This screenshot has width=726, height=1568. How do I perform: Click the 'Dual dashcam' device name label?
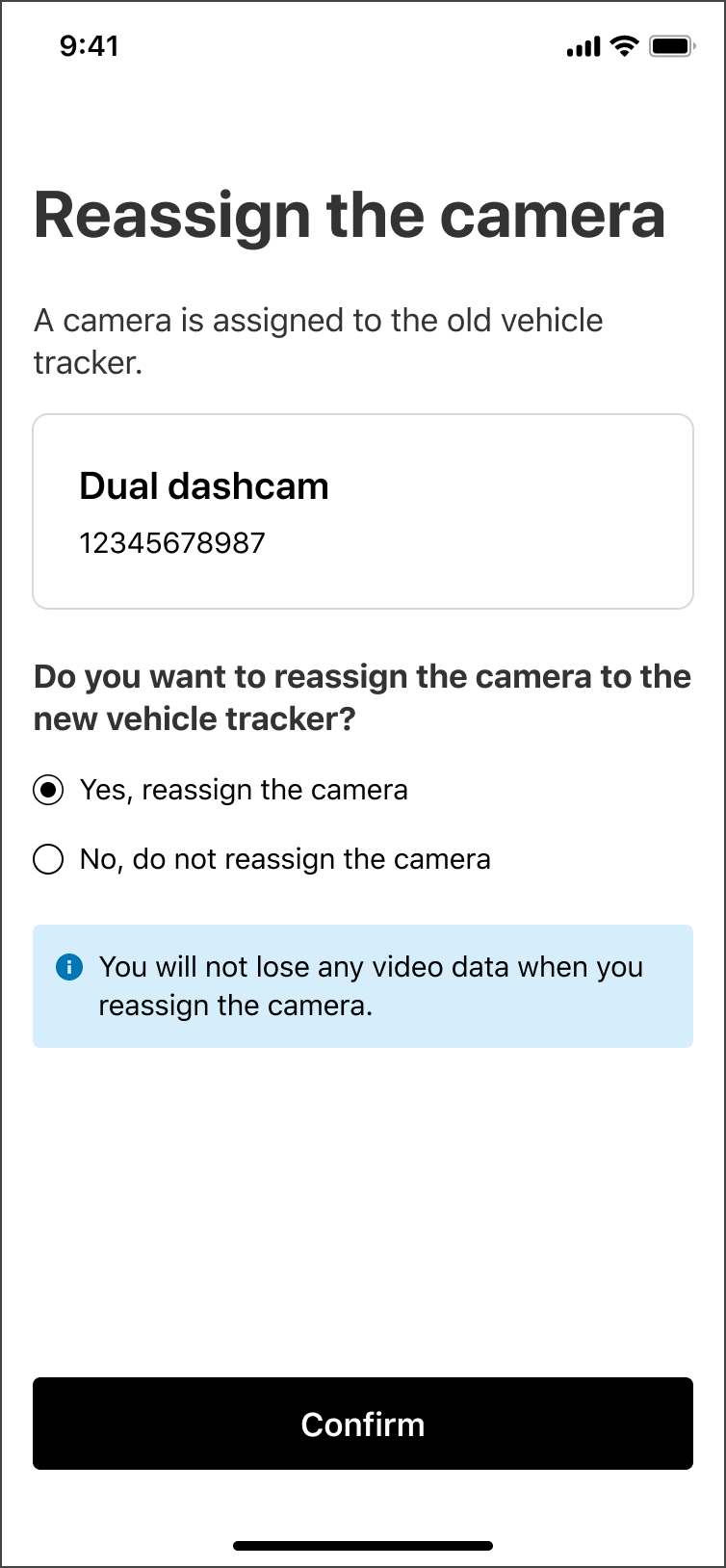pyautogui.click(x=204, y=485)
